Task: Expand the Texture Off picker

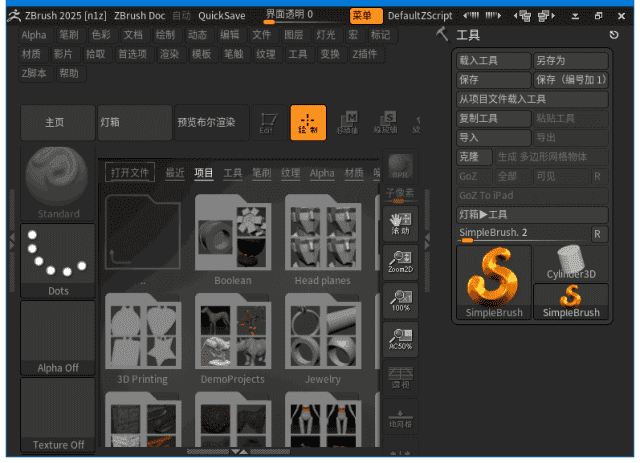Action: (x=58, y=415)
